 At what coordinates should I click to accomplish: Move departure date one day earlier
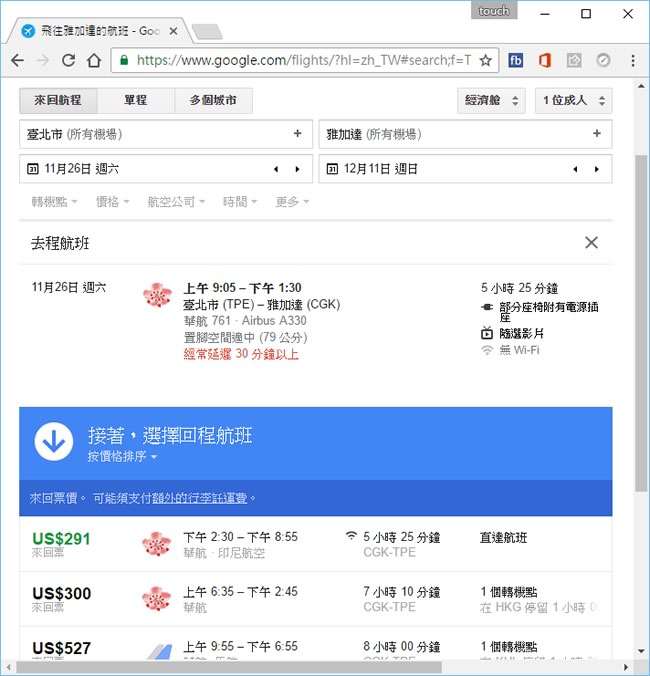(x=276, y=169)
